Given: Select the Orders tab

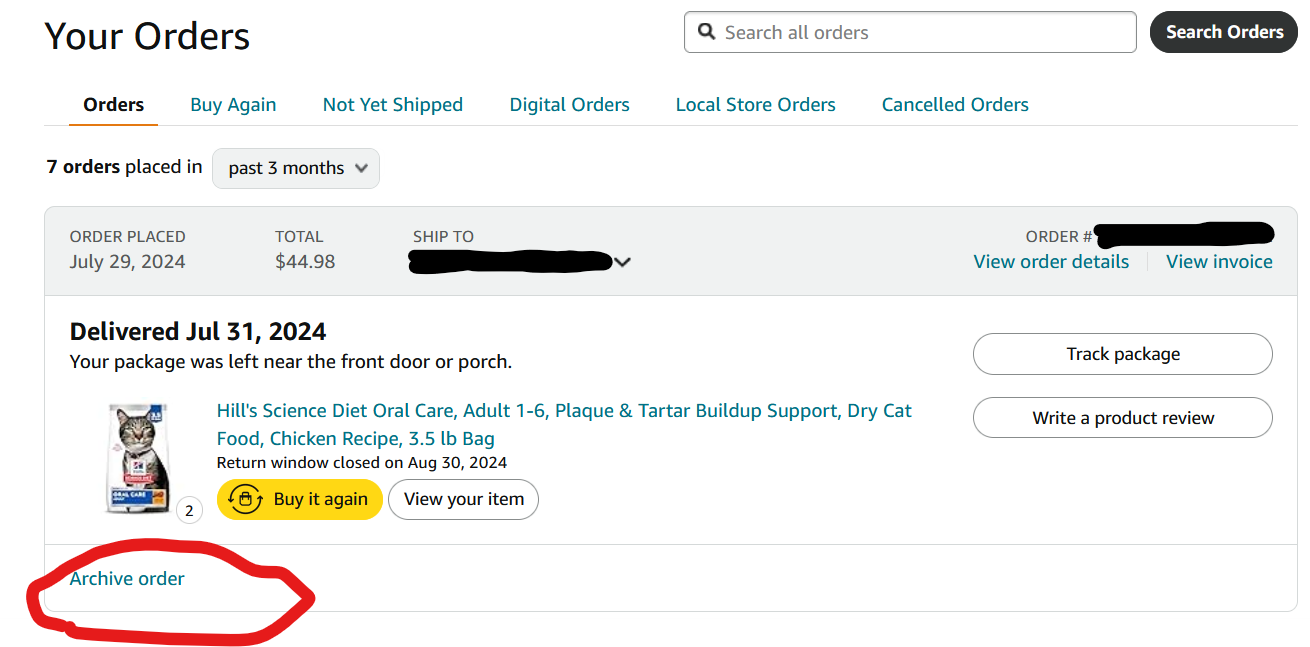Looking at the screenshot, I should pos(113,105).
